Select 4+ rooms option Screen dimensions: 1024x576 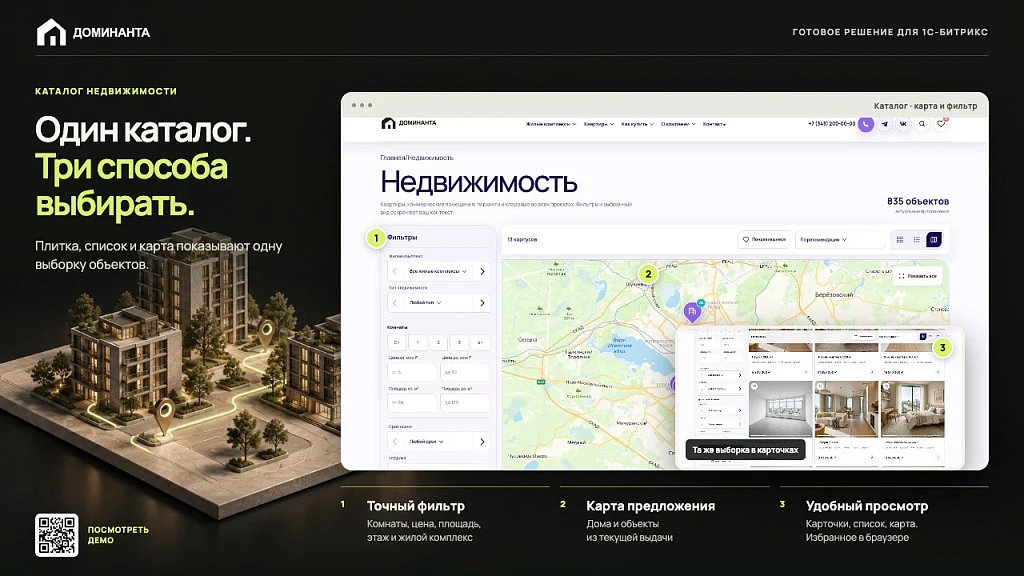(x=480, y=342)
